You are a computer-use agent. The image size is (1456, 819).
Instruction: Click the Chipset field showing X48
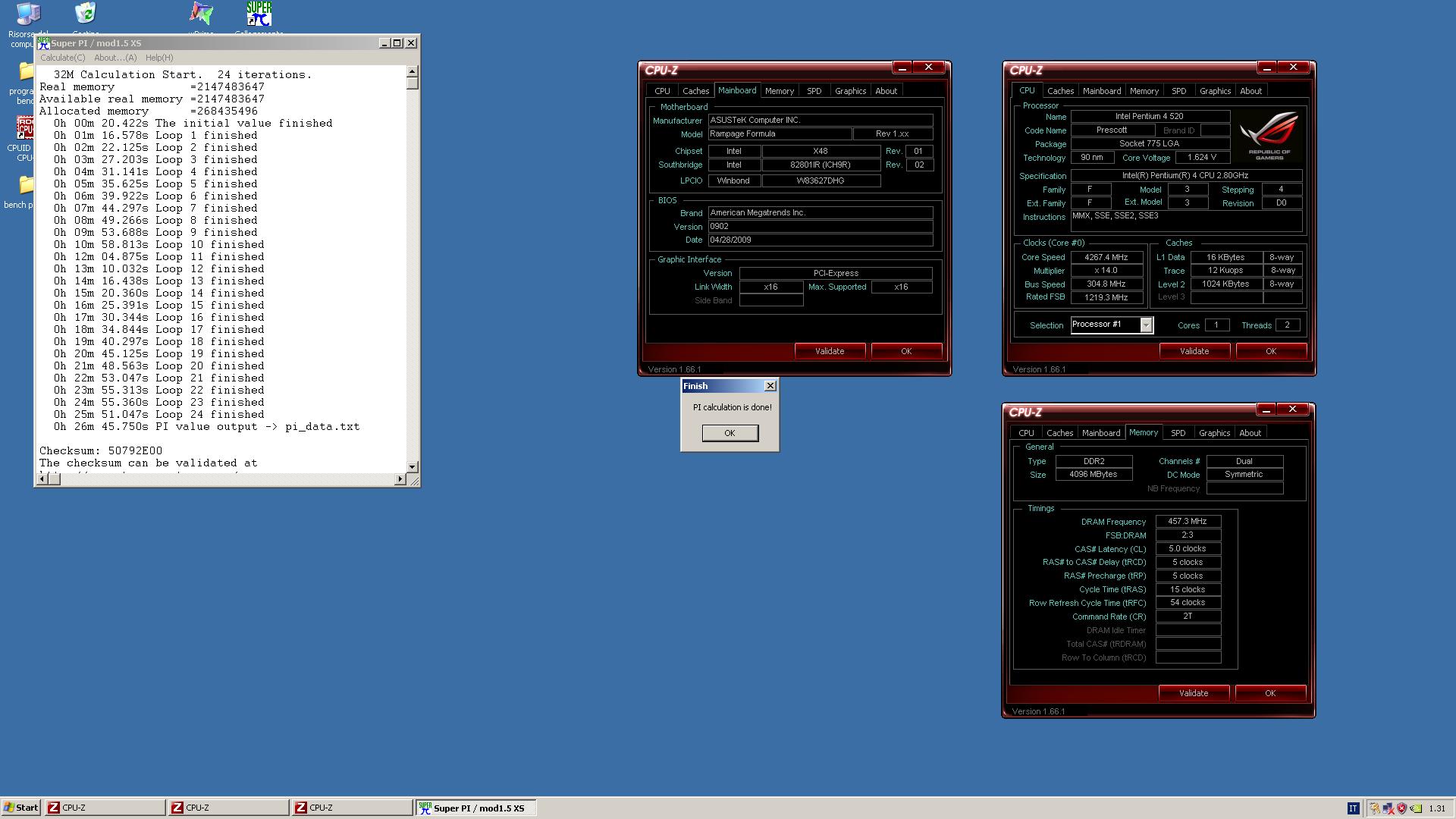821,151
